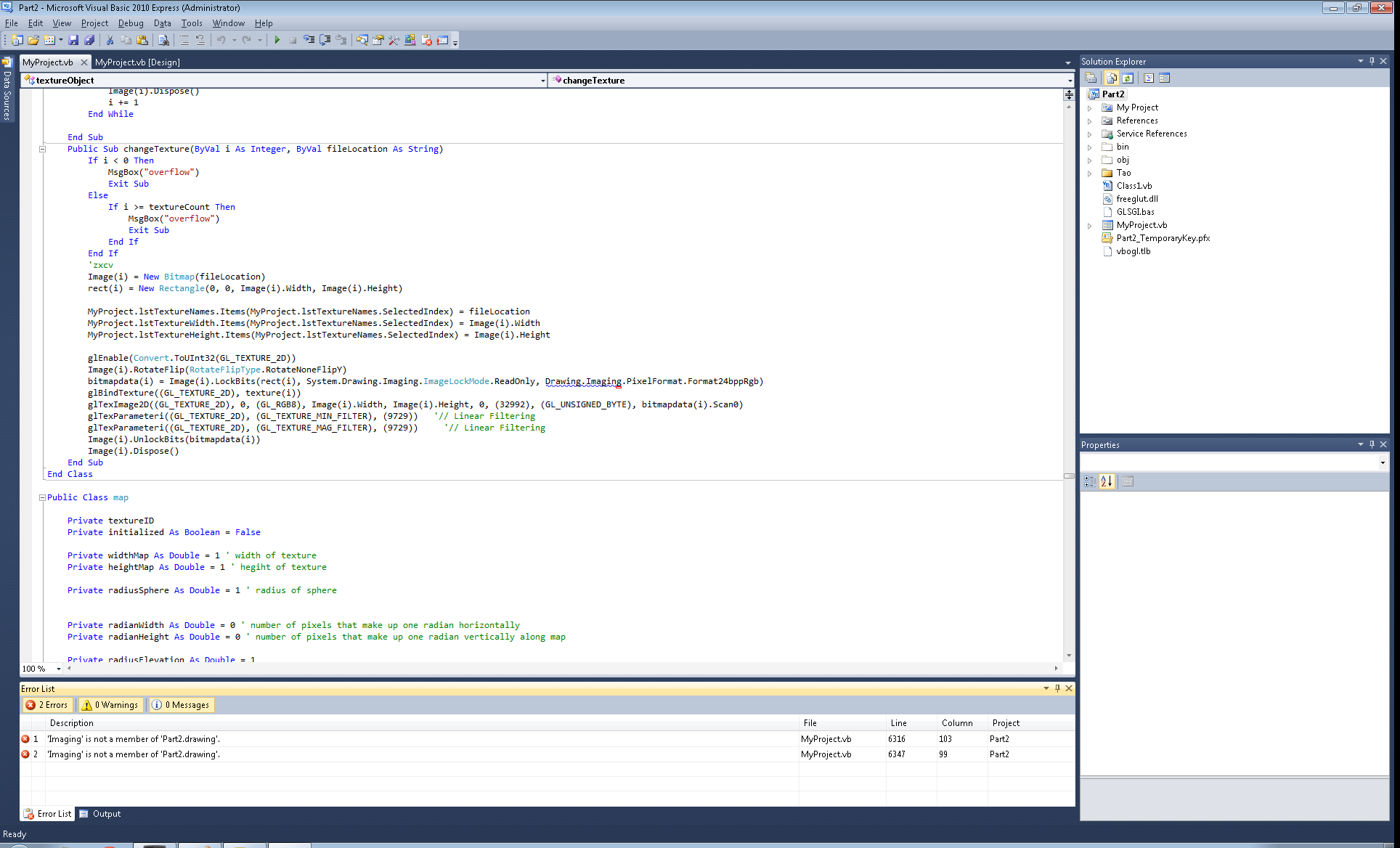This screenshot has width=1400, height=848.
Task: Expand the bin folder node
Action: (1089, 147)
